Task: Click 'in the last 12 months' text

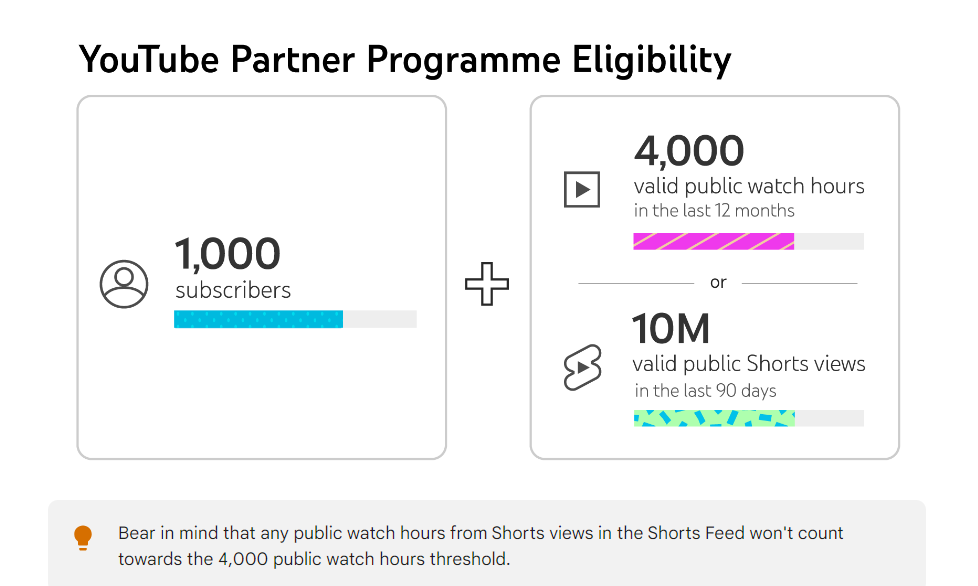Action: tap(714, 211)
